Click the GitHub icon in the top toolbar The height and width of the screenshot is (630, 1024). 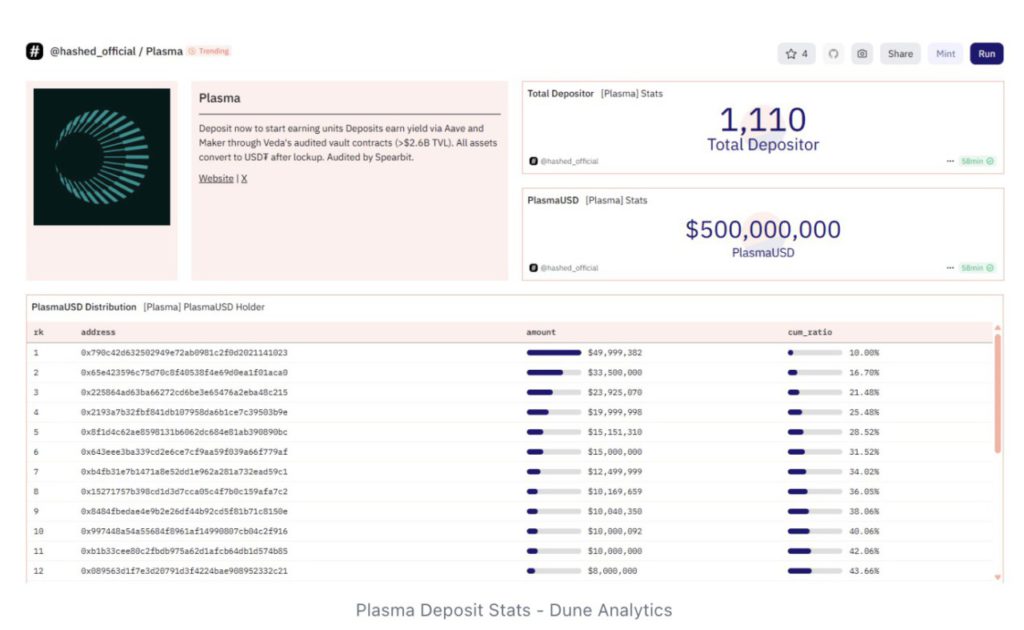point(833,54)
